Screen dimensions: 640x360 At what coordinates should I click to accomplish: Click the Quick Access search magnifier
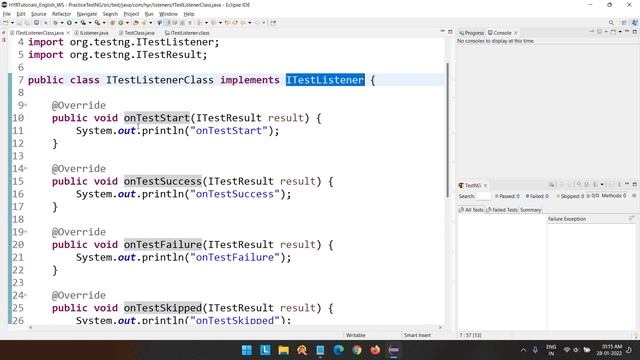coord(611,22)
